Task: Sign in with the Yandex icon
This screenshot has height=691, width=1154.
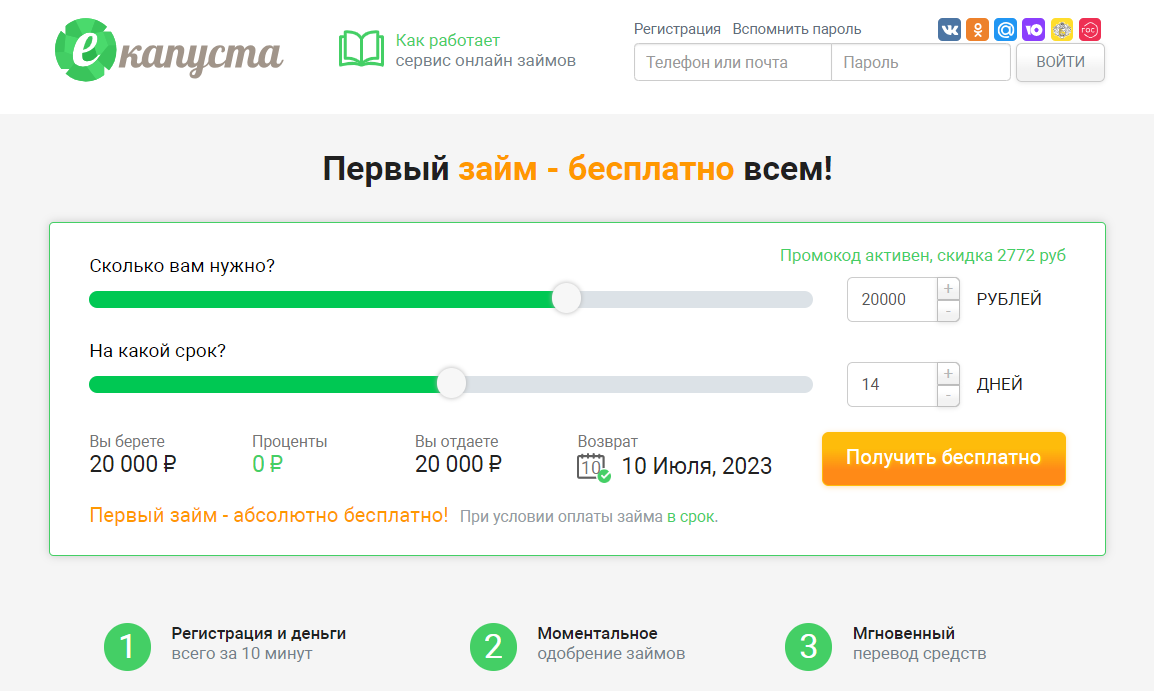Action: (x=1061, y=29)
